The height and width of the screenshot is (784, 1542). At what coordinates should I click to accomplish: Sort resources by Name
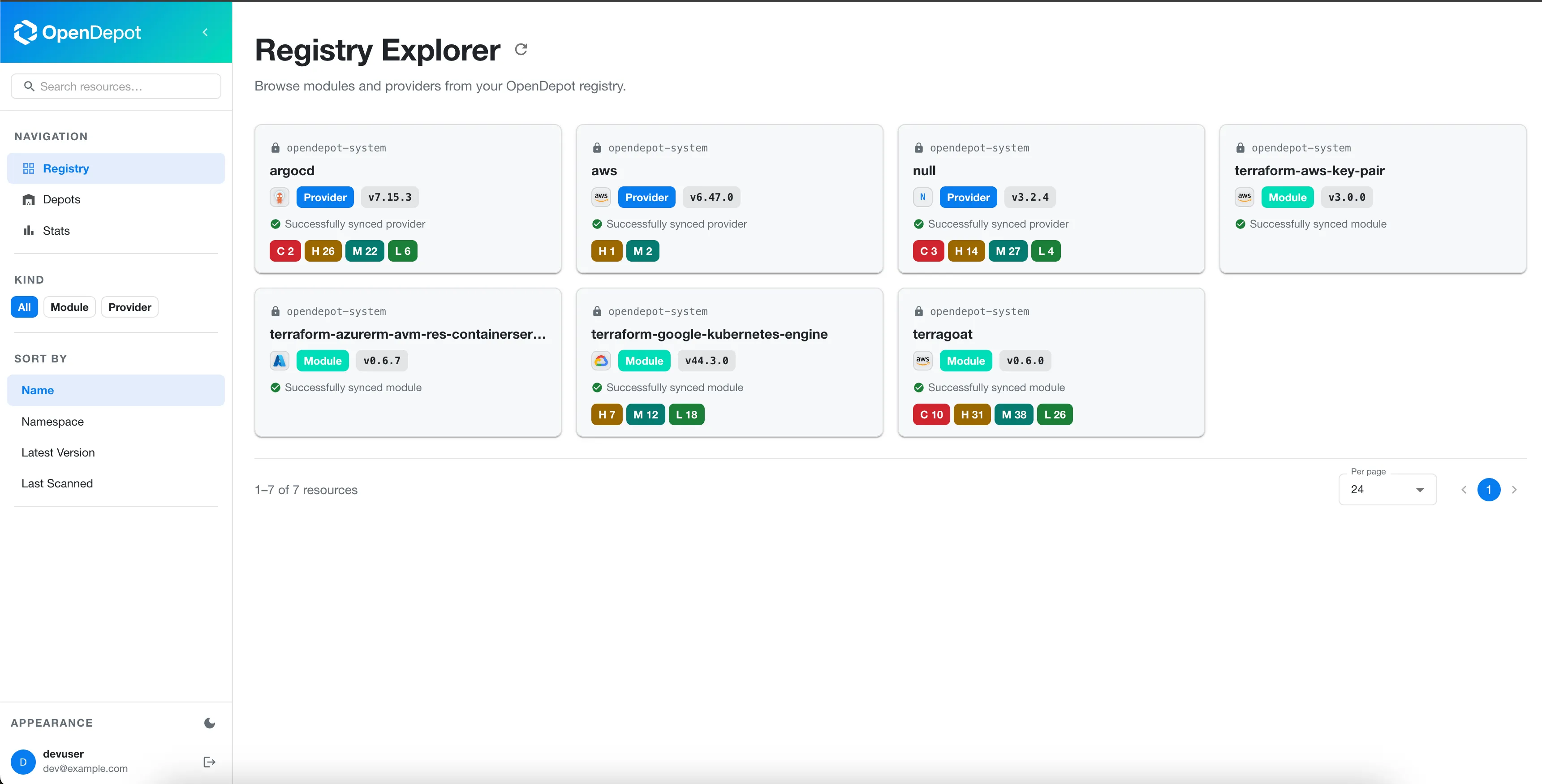[x=116, y=391]
